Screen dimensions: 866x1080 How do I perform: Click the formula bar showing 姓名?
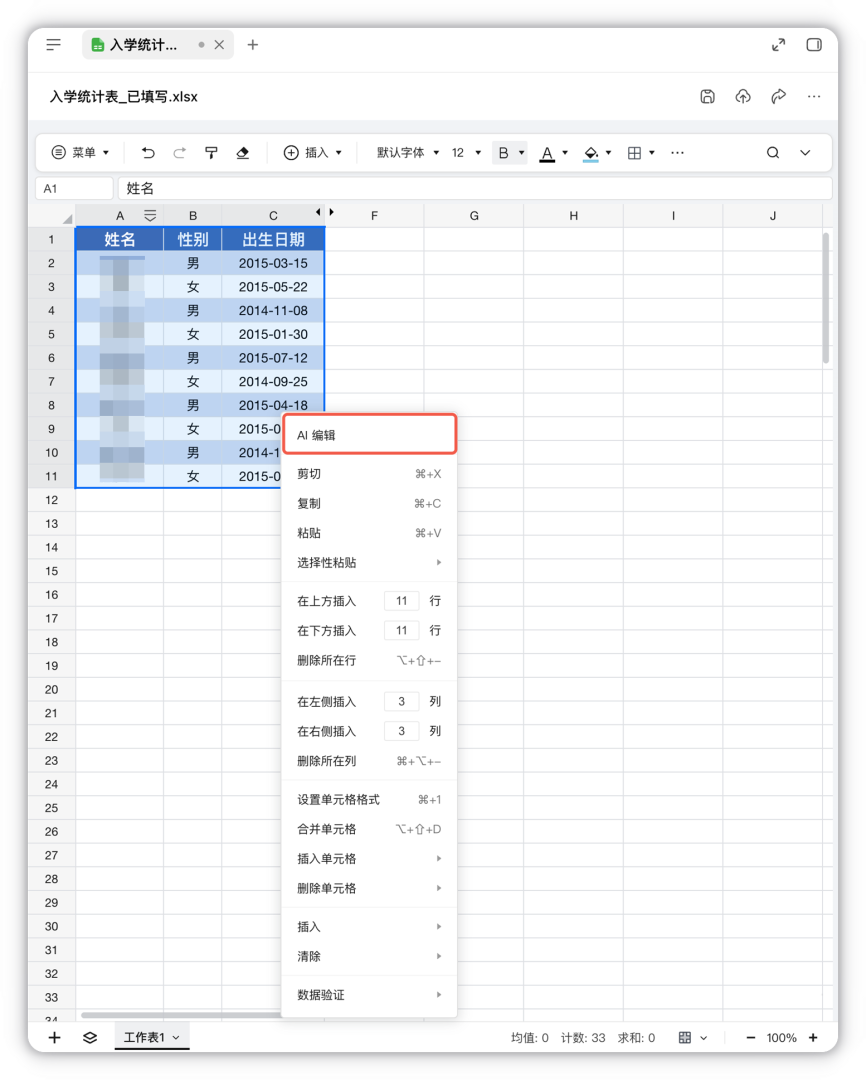pyautogui.click(x=475, y=188)
